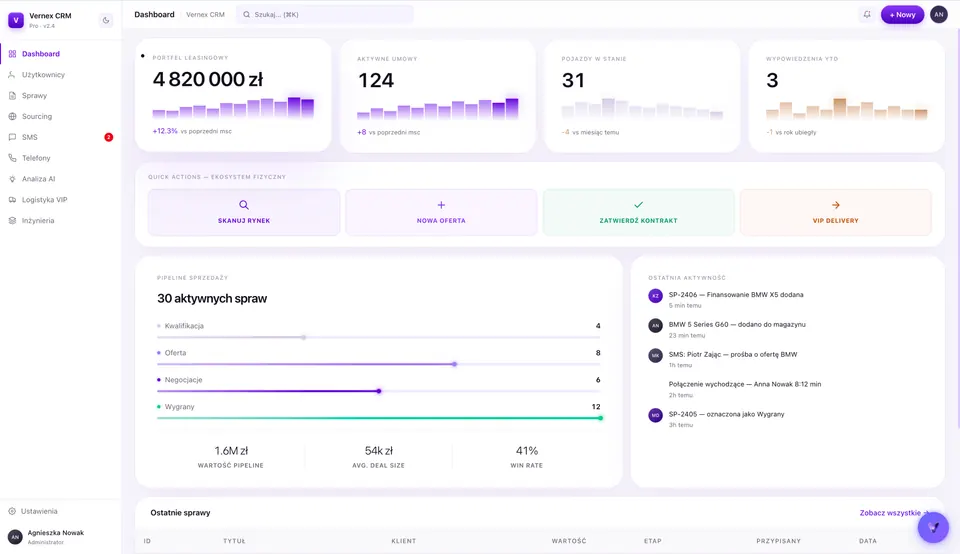The width and height of the screenshot is (960, 554).
Task: Open Telefony in the sidebar
Action: point(61,158)
